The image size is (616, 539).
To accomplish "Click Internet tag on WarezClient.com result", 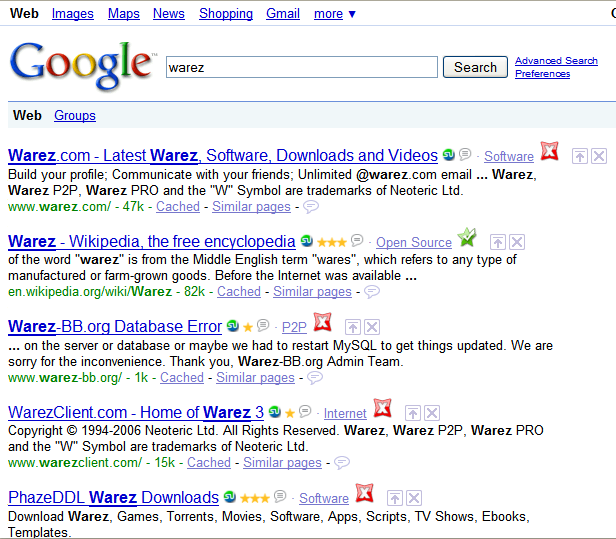I will pos(345,413).
